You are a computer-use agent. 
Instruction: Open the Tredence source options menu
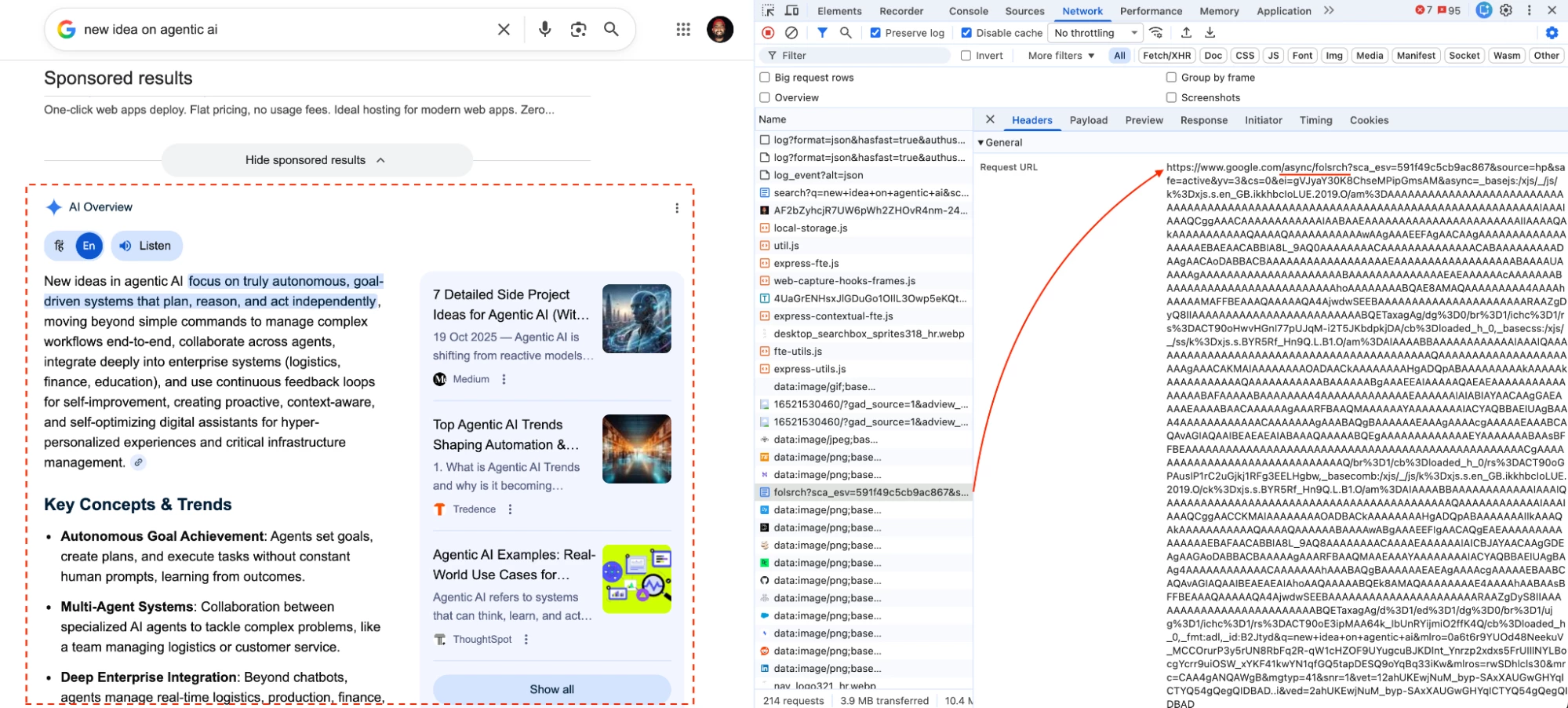[x=511, y=509]
